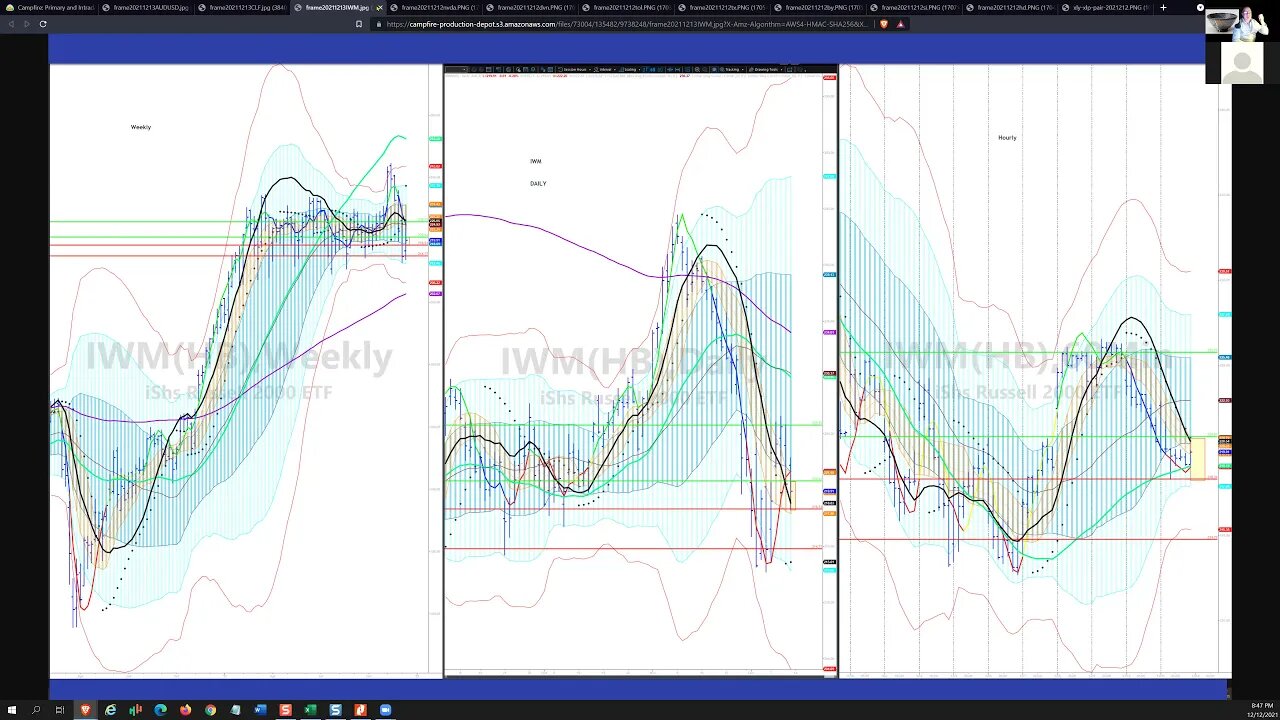The height and width of the screenshot is (720, 1280).
Task: Launch Internet Explorer from the taskbar
Action: tap(110, 710)
